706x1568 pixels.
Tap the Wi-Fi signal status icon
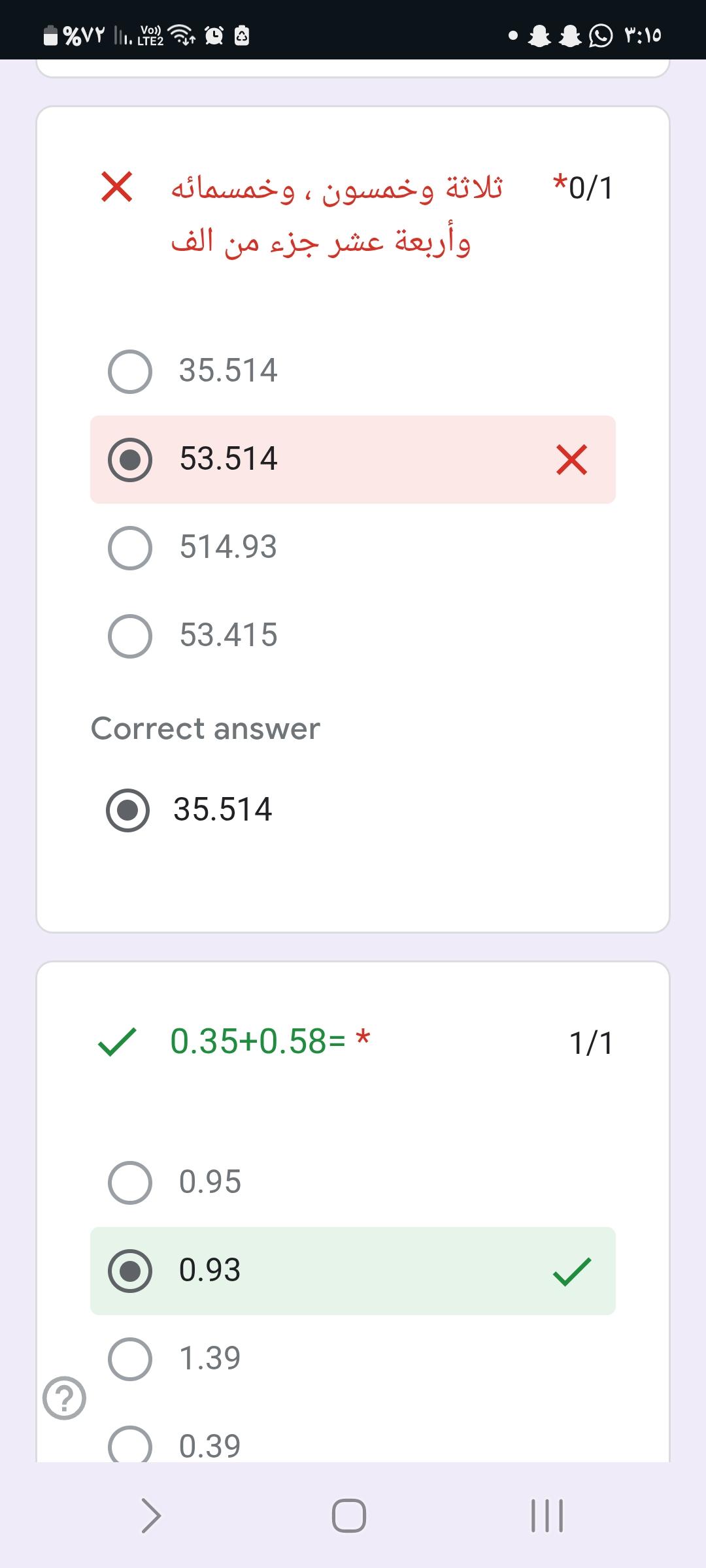click(182, 35)
